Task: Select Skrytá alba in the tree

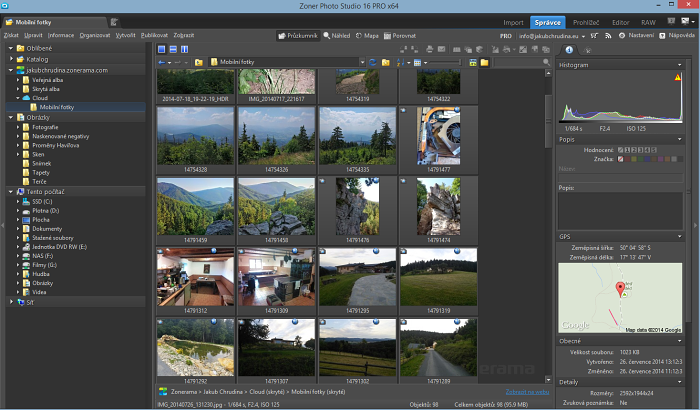Action: [x=46, y=89]
